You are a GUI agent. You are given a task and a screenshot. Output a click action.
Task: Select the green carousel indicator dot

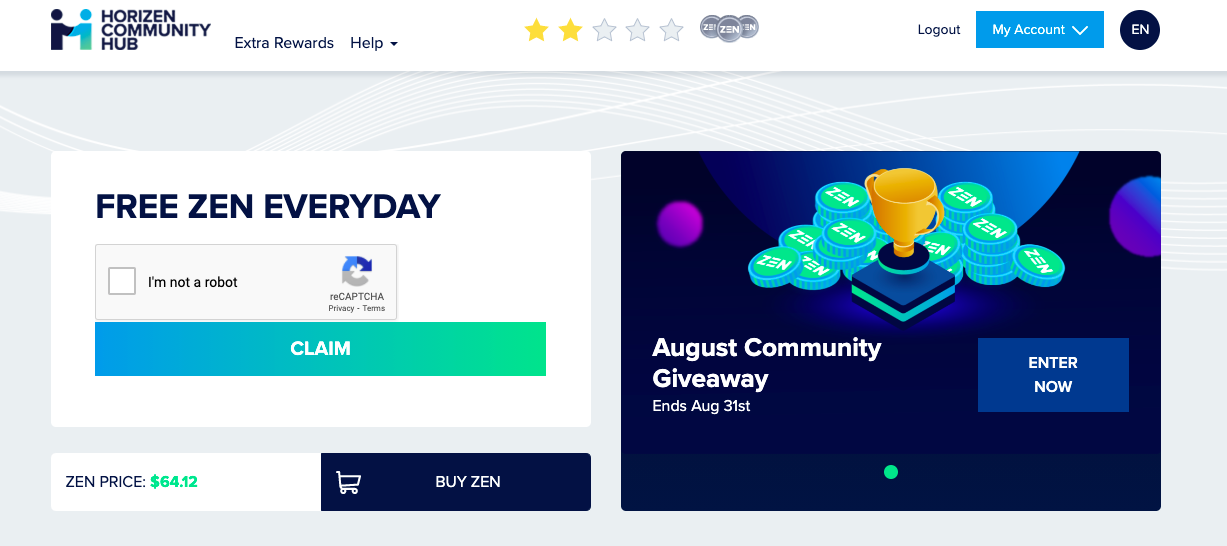tap(891, 472)
